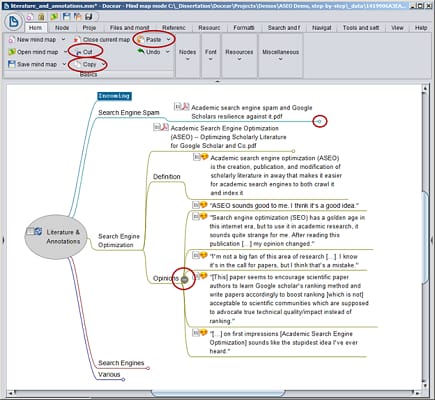The width and height of the screenshot is (435, 400).
Task: Click the New mind map icon
Action: point(12,40)
